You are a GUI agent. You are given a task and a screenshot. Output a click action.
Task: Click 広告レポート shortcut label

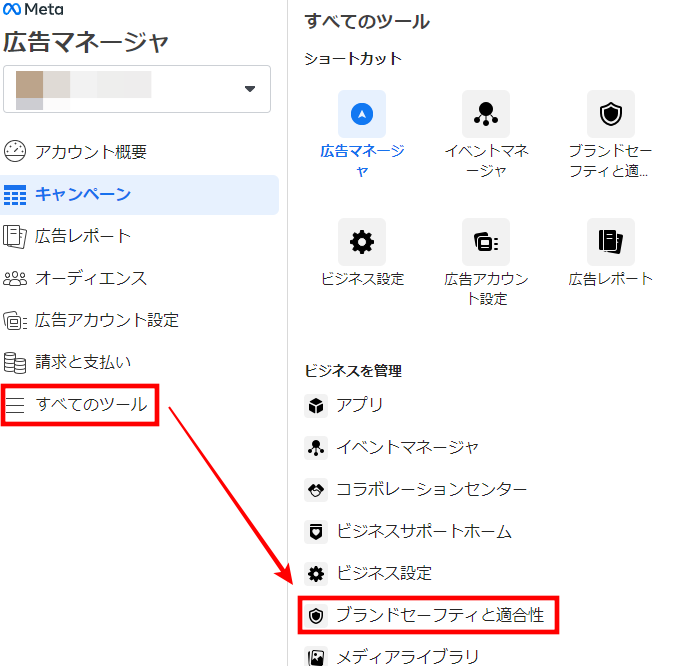610,279
